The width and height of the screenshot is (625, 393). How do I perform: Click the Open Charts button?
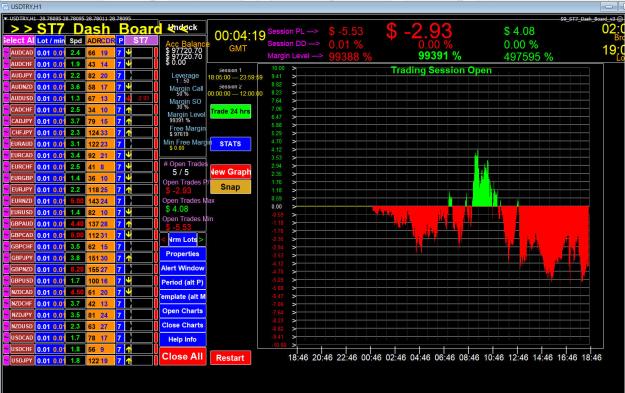coord(183,311)
